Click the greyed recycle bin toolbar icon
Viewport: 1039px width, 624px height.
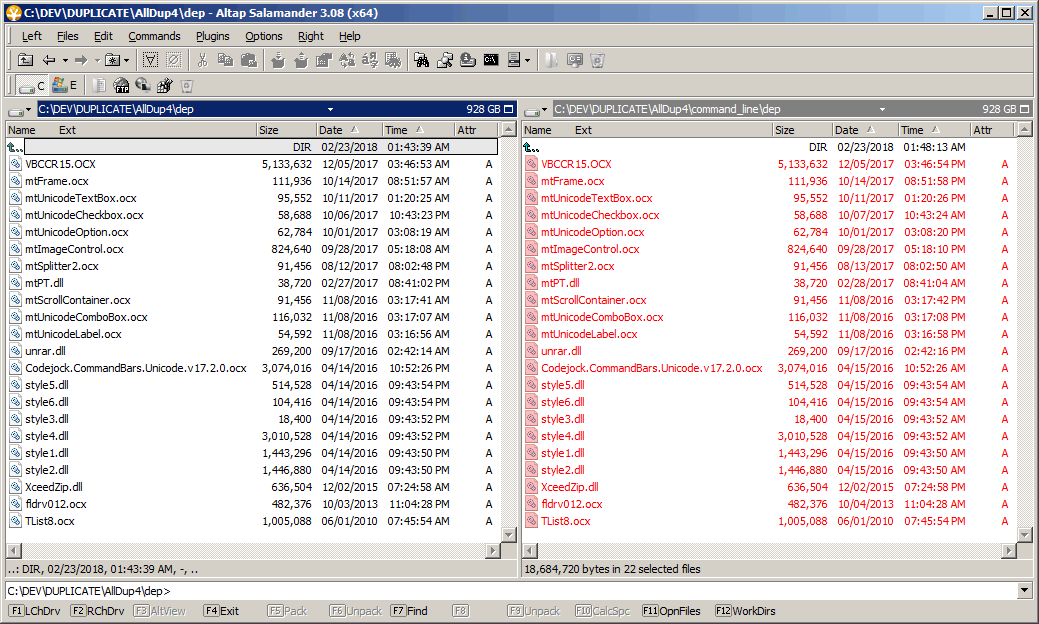point(597,60)
